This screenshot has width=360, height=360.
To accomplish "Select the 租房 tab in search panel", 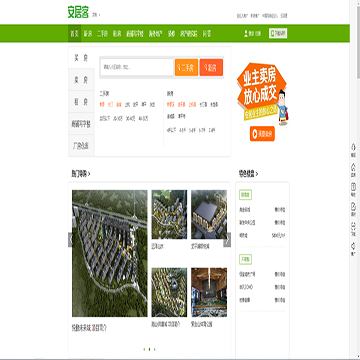I will [x=81, y=102].
